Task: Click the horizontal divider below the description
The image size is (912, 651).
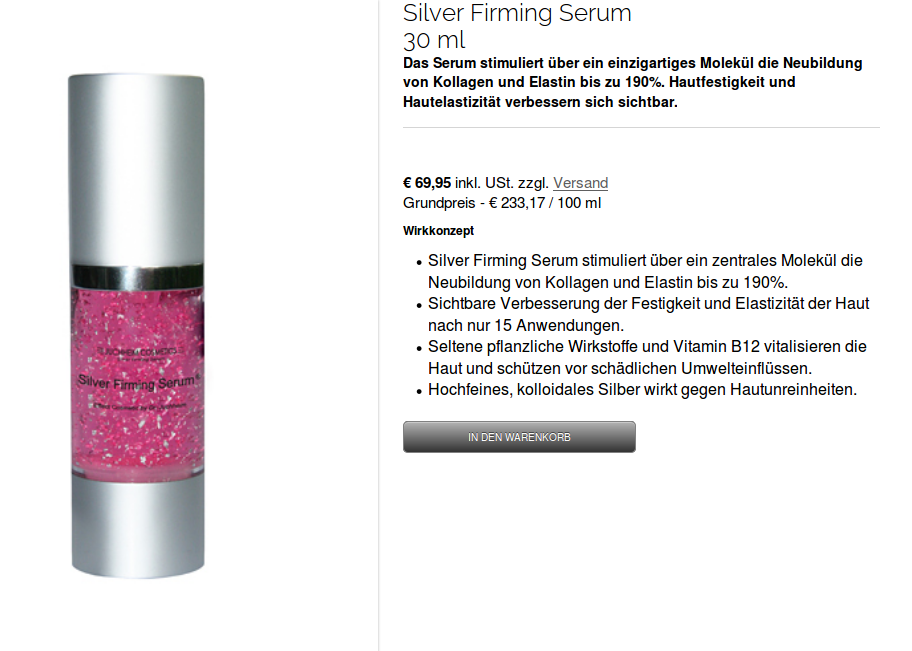Action: tap(641, 127)
